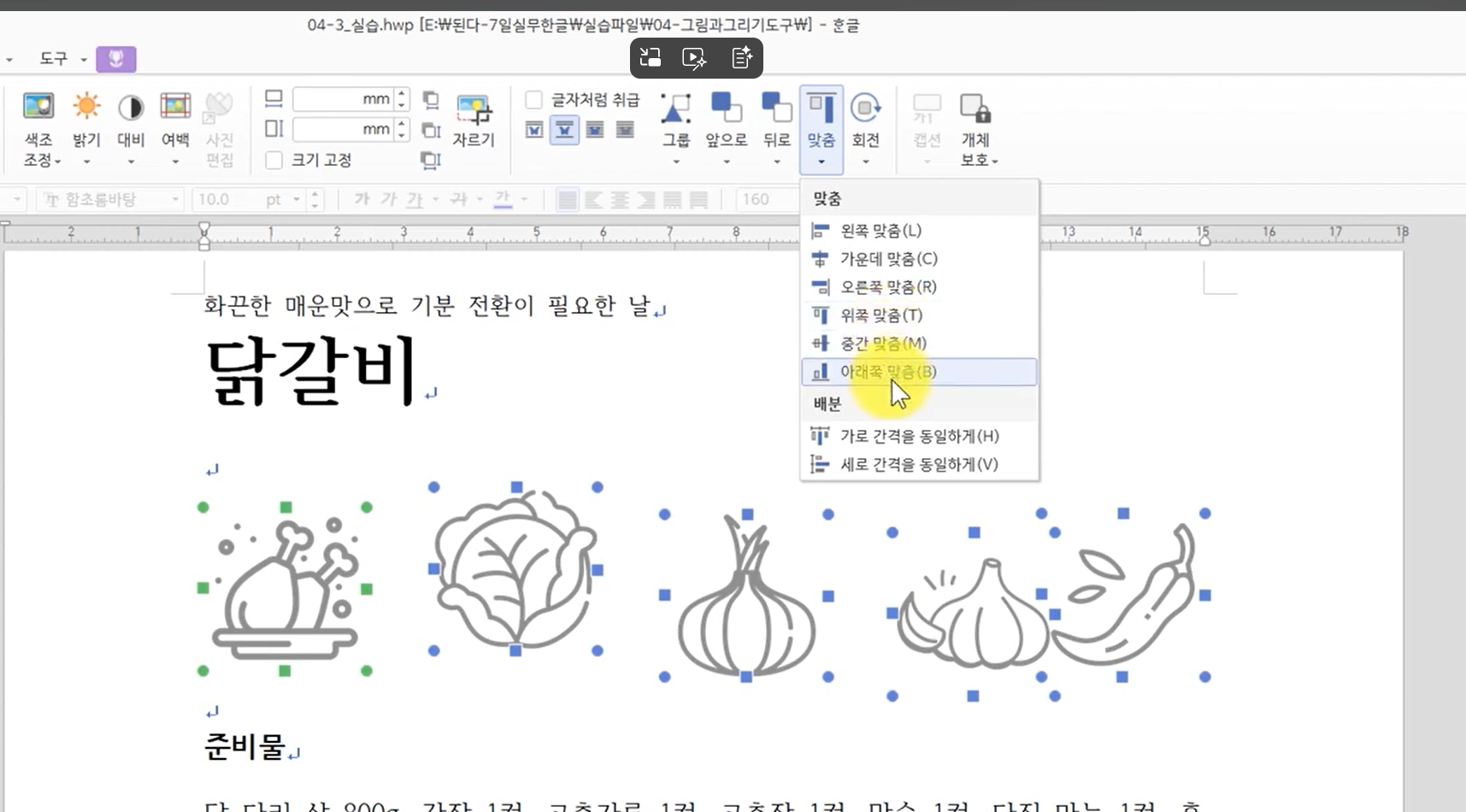Choose 가운데 맞춤(C) from the menu

click(x=919, y=259)
